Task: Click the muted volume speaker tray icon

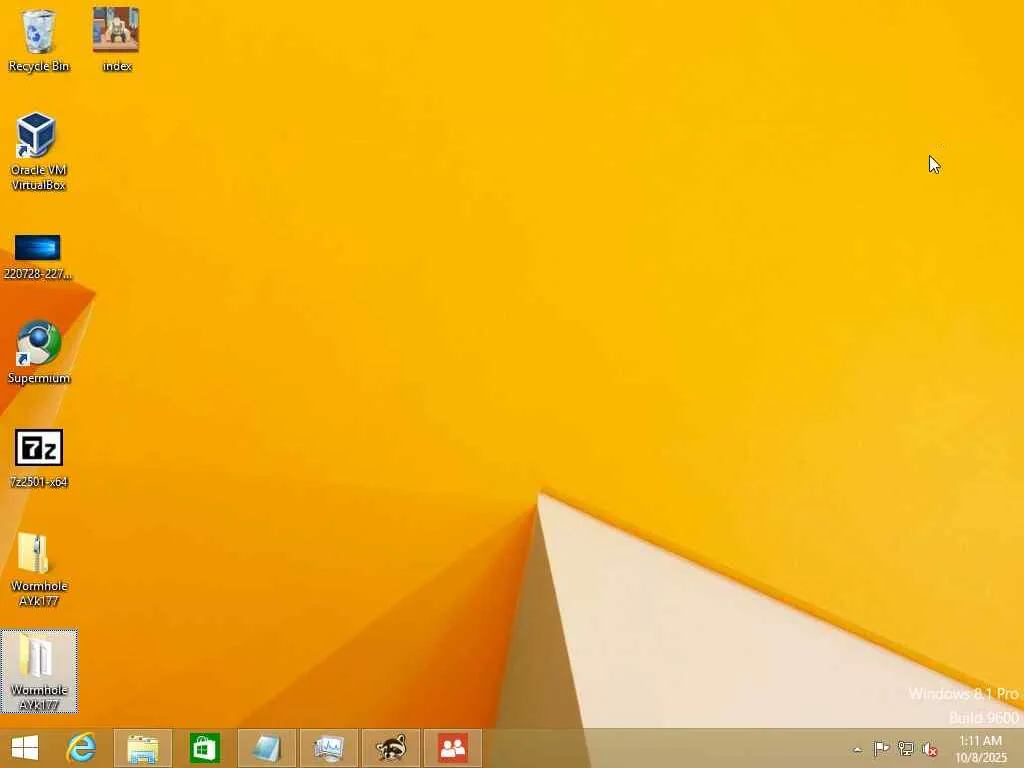Action: pos(929,749)
